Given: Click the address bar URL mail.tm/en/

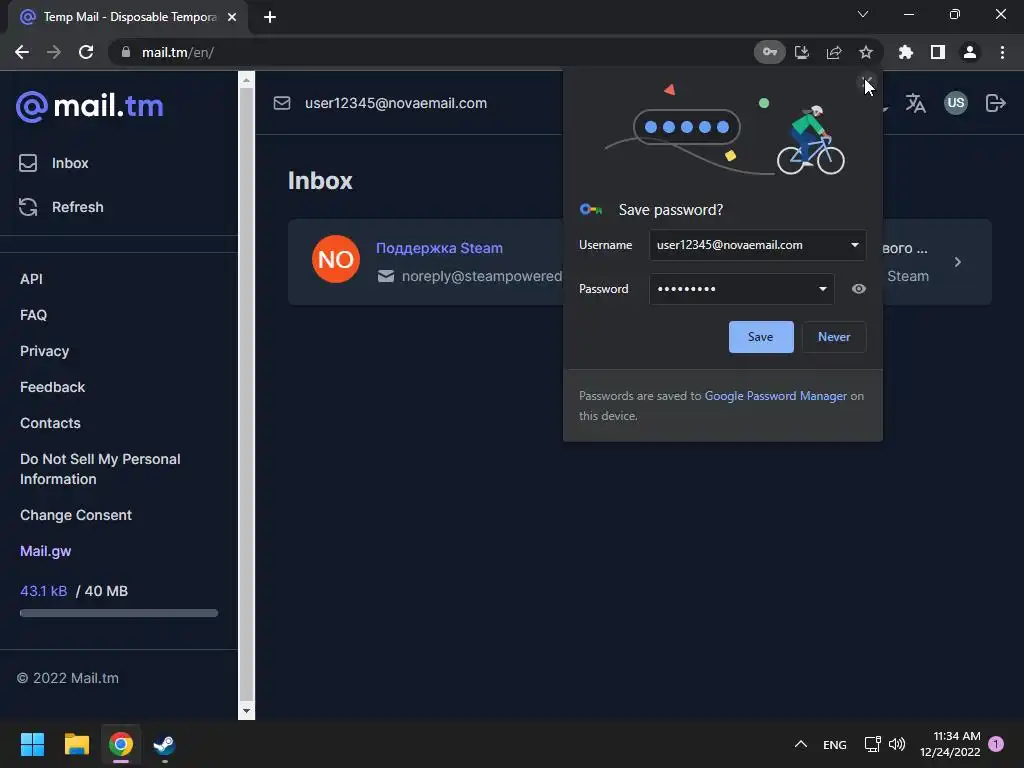Looking at the screenshot, I should click(x=178, y=52).
